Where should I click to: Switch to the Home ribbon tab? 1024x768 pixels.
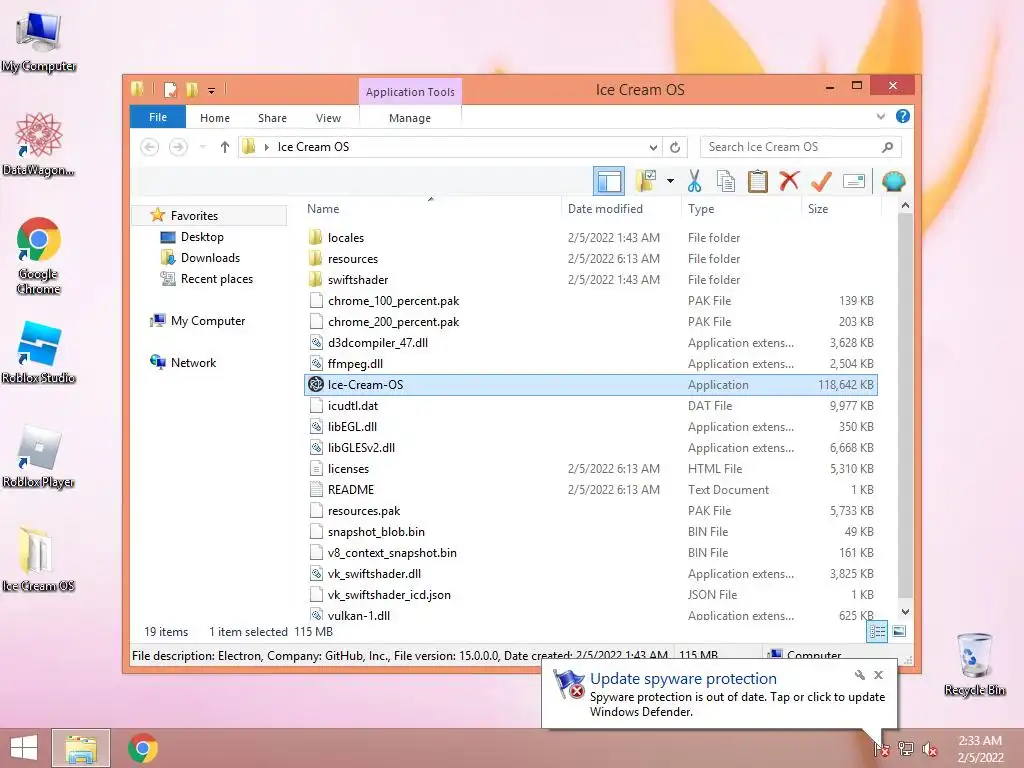click(215, 118)
